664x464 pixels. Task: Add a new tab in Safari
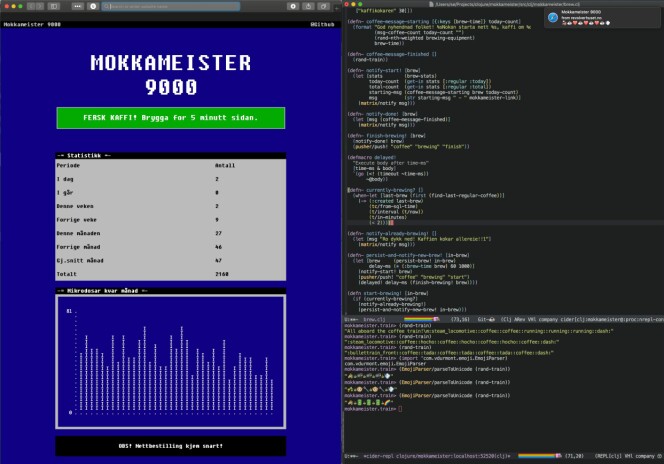tap(337, 6)
